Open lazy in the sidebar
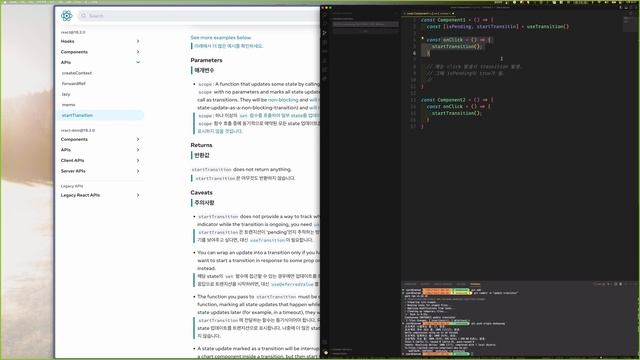 (66, 94)
